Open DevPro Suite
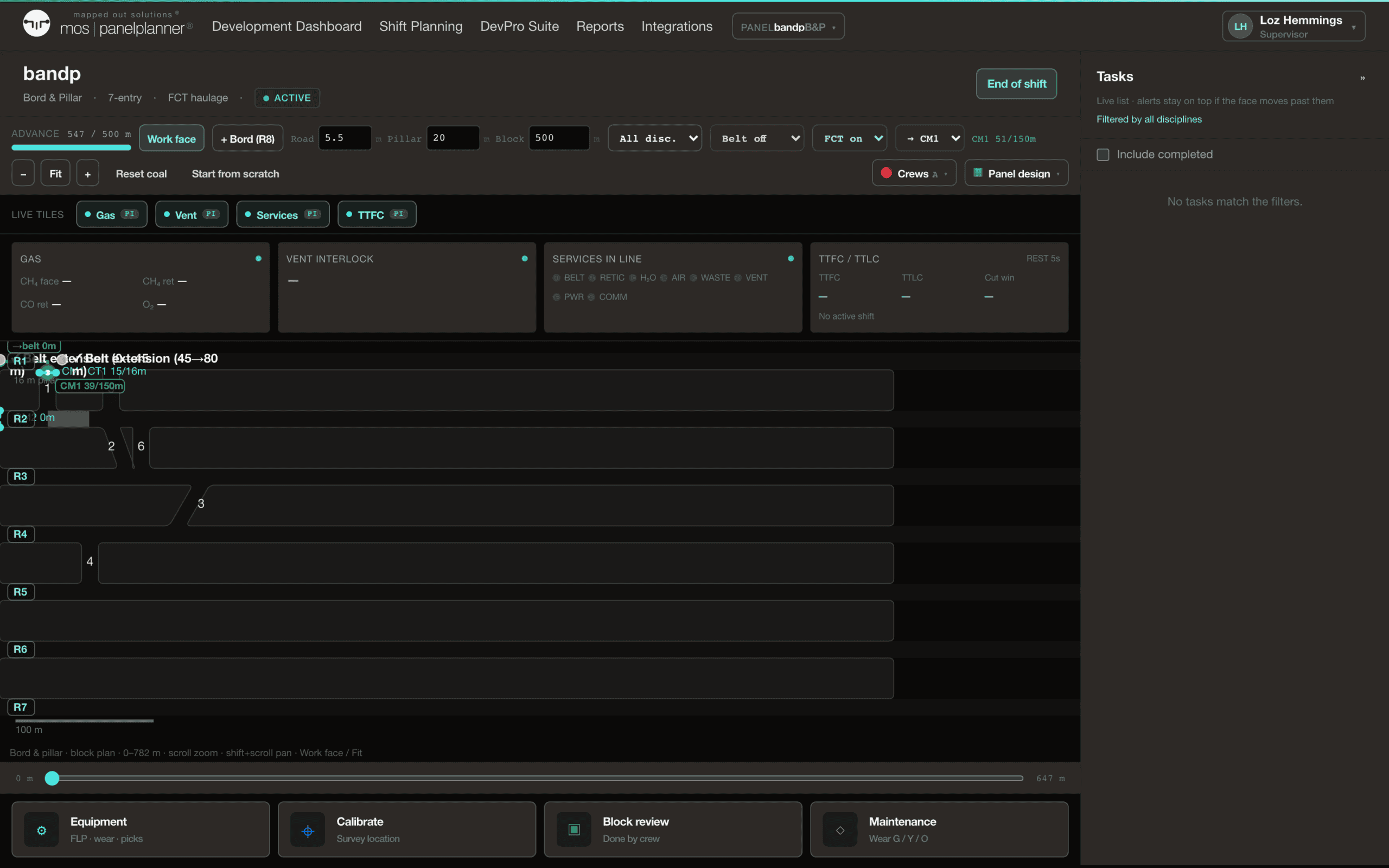This screenshot has height=868, width=1389. pyautogui.click(x=519, y=27)
